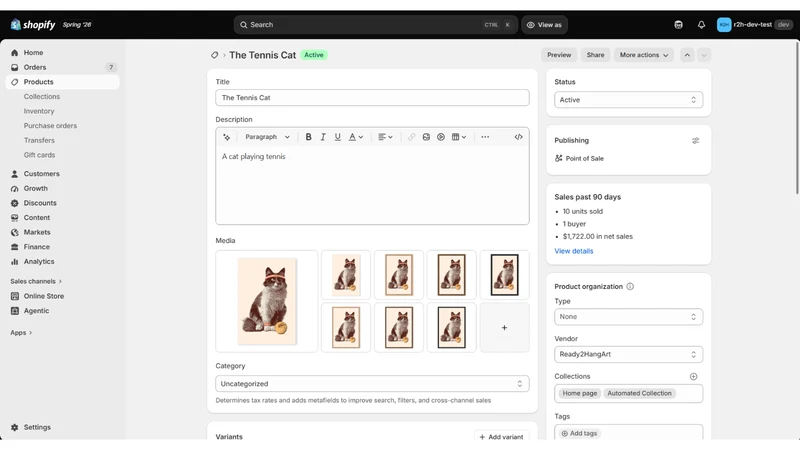The width and height of the screenshot is (800, 450).
Task: Click the AI generate text sparkle icon
Action: (227, 137)
